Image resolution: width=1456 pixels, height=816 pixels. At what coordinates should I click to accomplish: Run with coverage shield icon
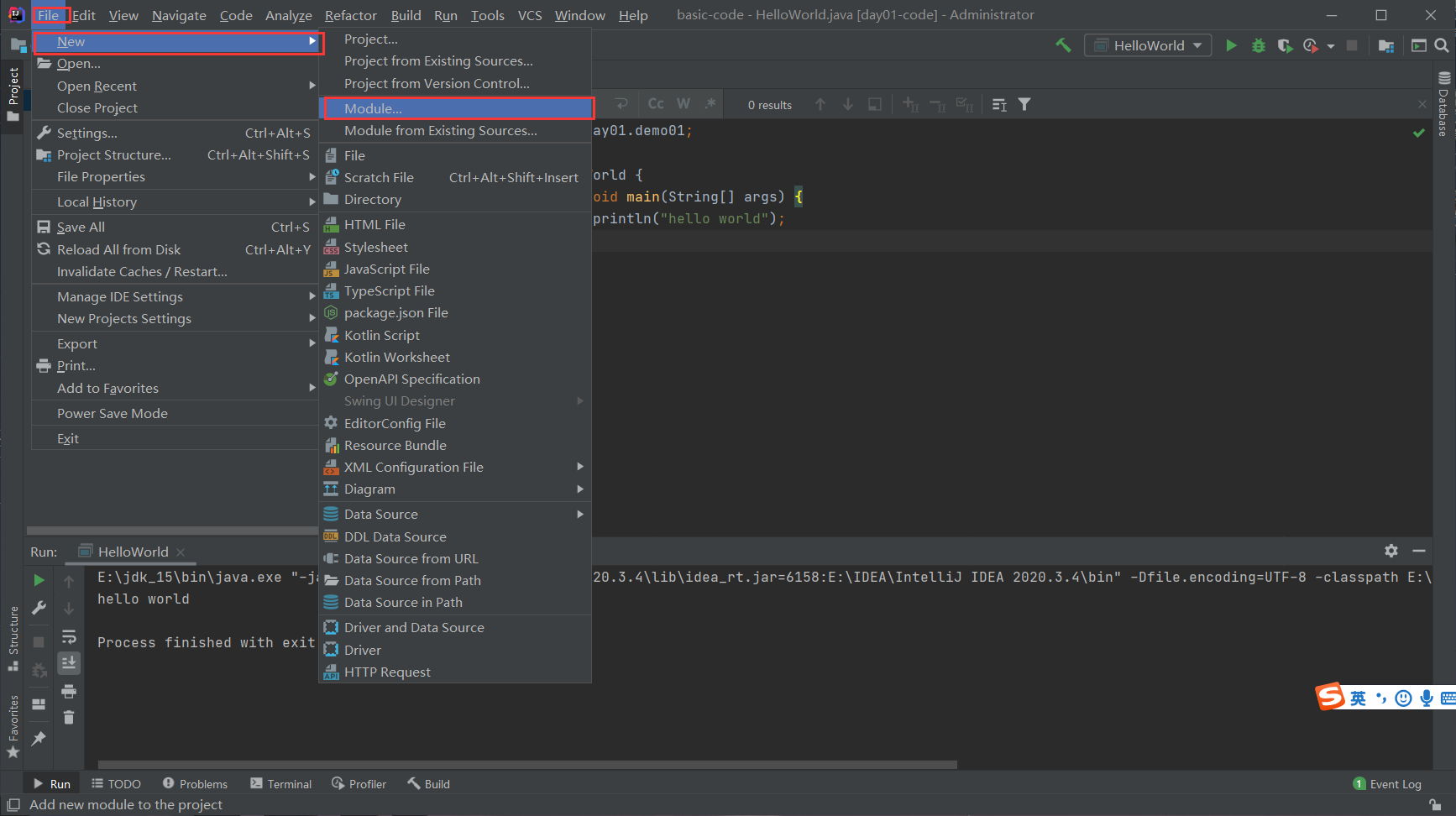[x=1285, y=45]
